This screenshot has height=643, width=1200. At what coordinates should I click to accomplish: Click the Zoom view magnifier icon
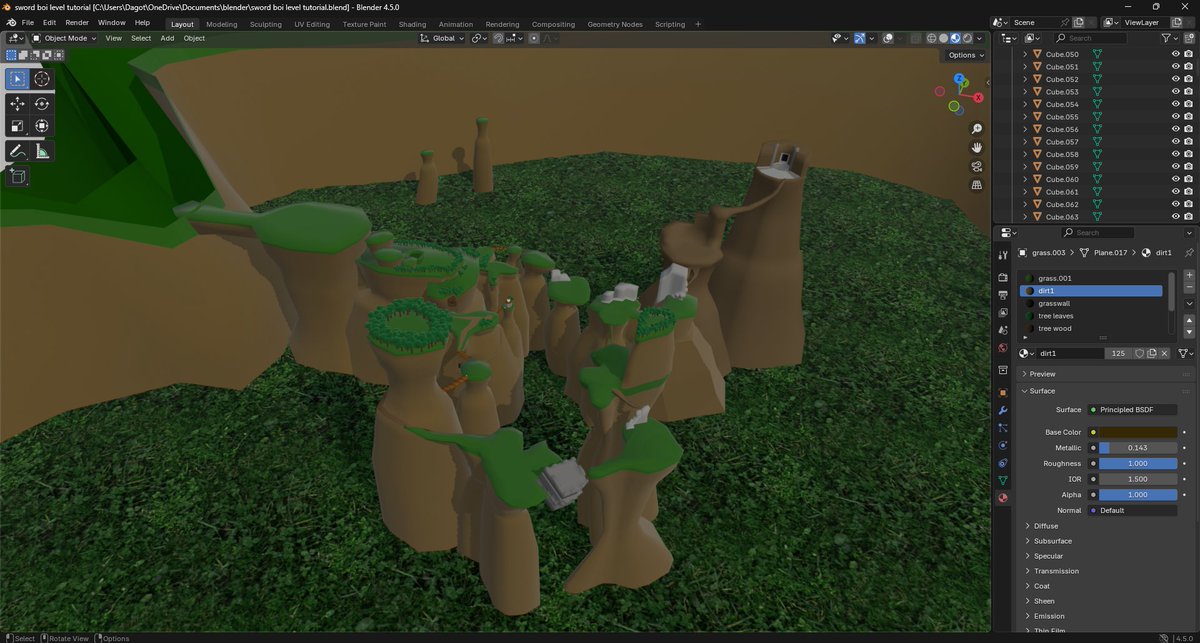pyautogui.click(x=977, y=129)
